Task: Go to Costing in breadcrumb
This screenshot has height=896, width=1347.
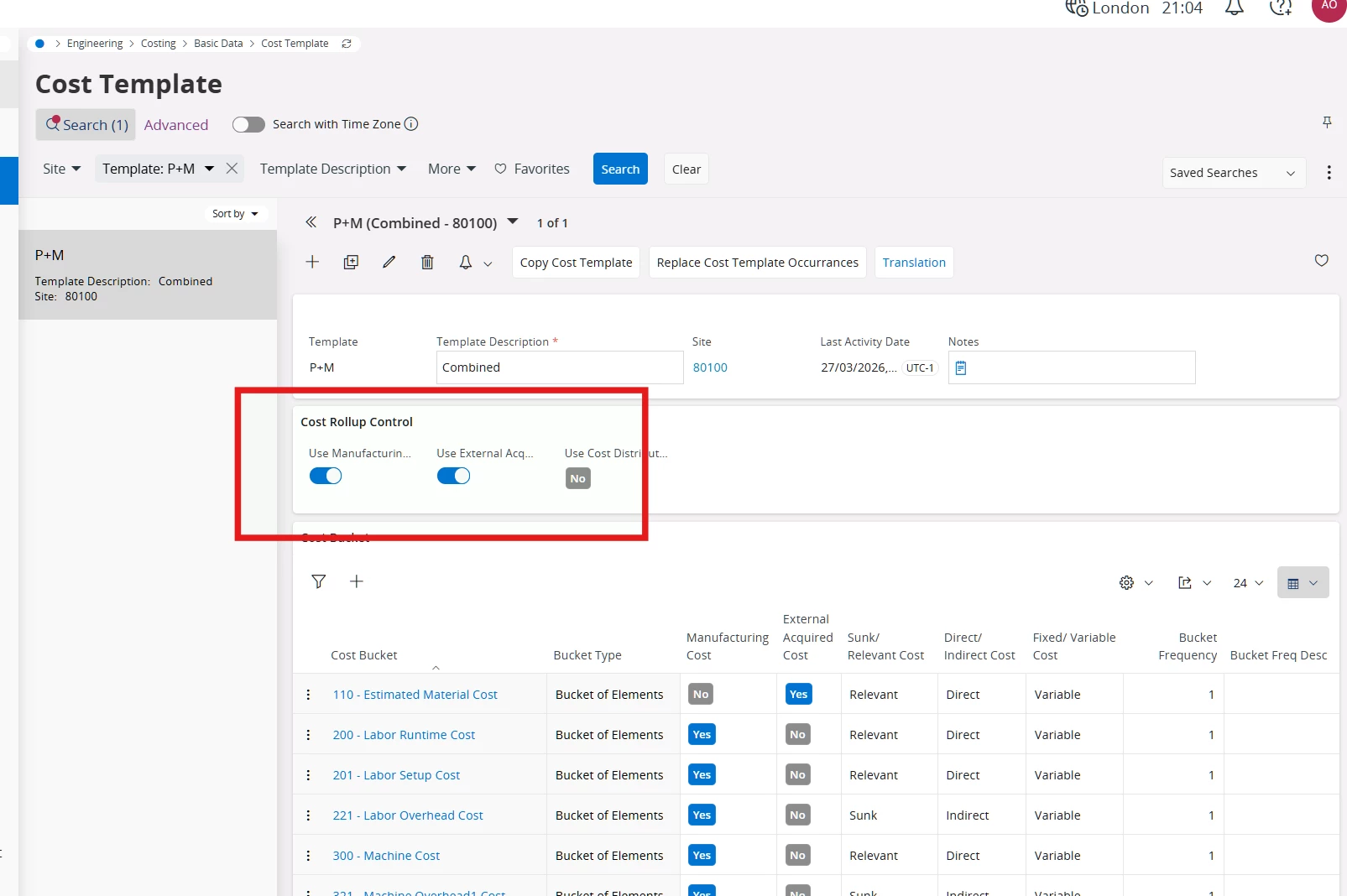Action: [x=158, y=44]
